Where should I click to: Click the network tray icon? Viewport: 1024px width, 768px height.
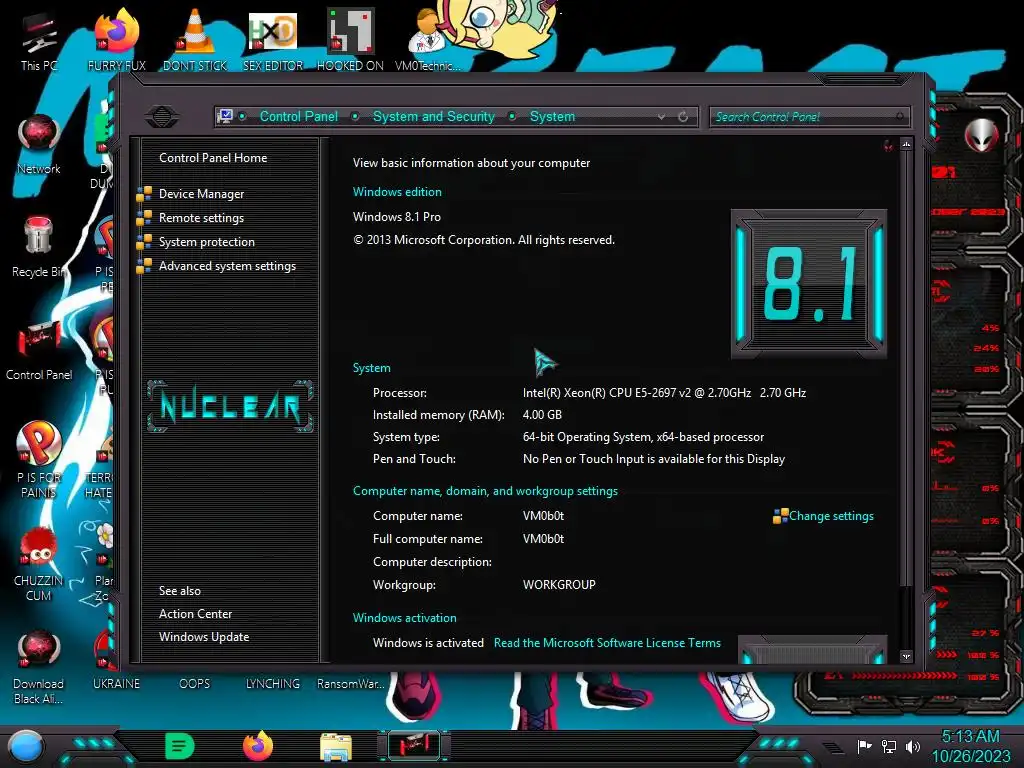pos(889,746)
